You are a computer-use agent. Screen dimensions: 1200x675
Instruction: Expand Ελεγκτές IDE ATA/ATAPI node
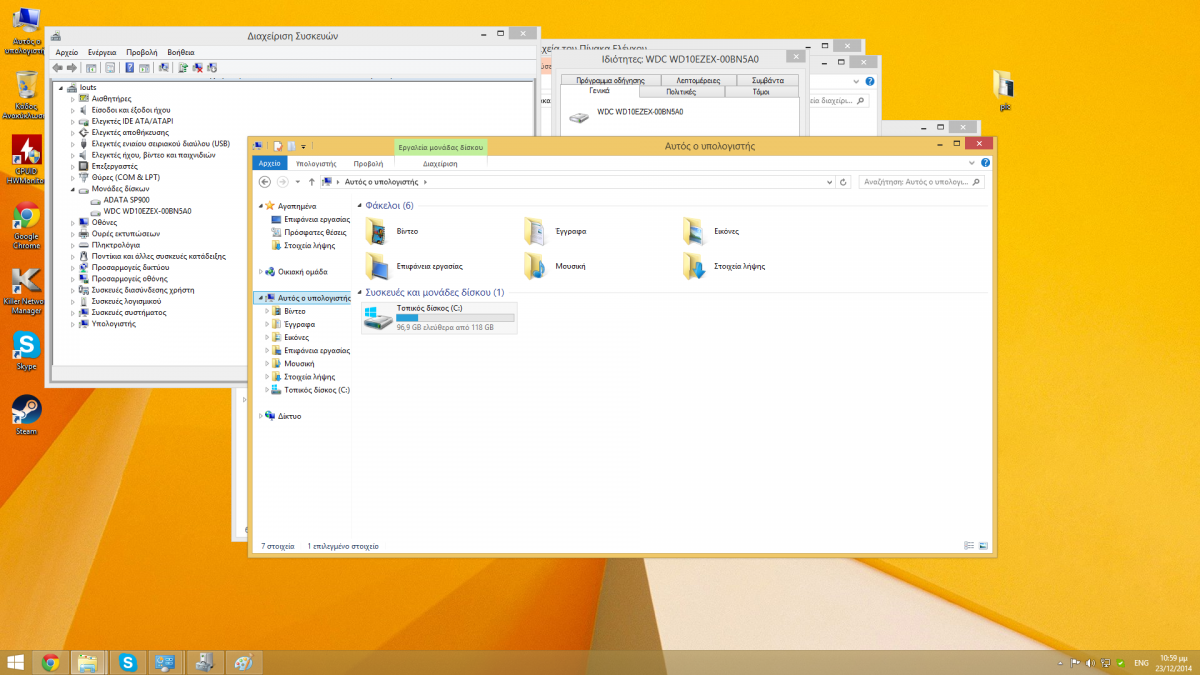pyautogui.click(x=73, y=121)
